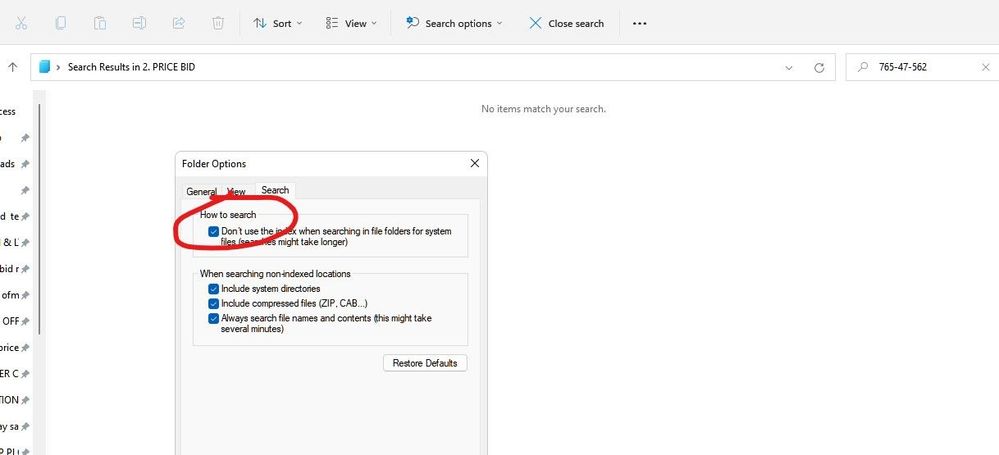Click Close search button

[x=566, y=24]
